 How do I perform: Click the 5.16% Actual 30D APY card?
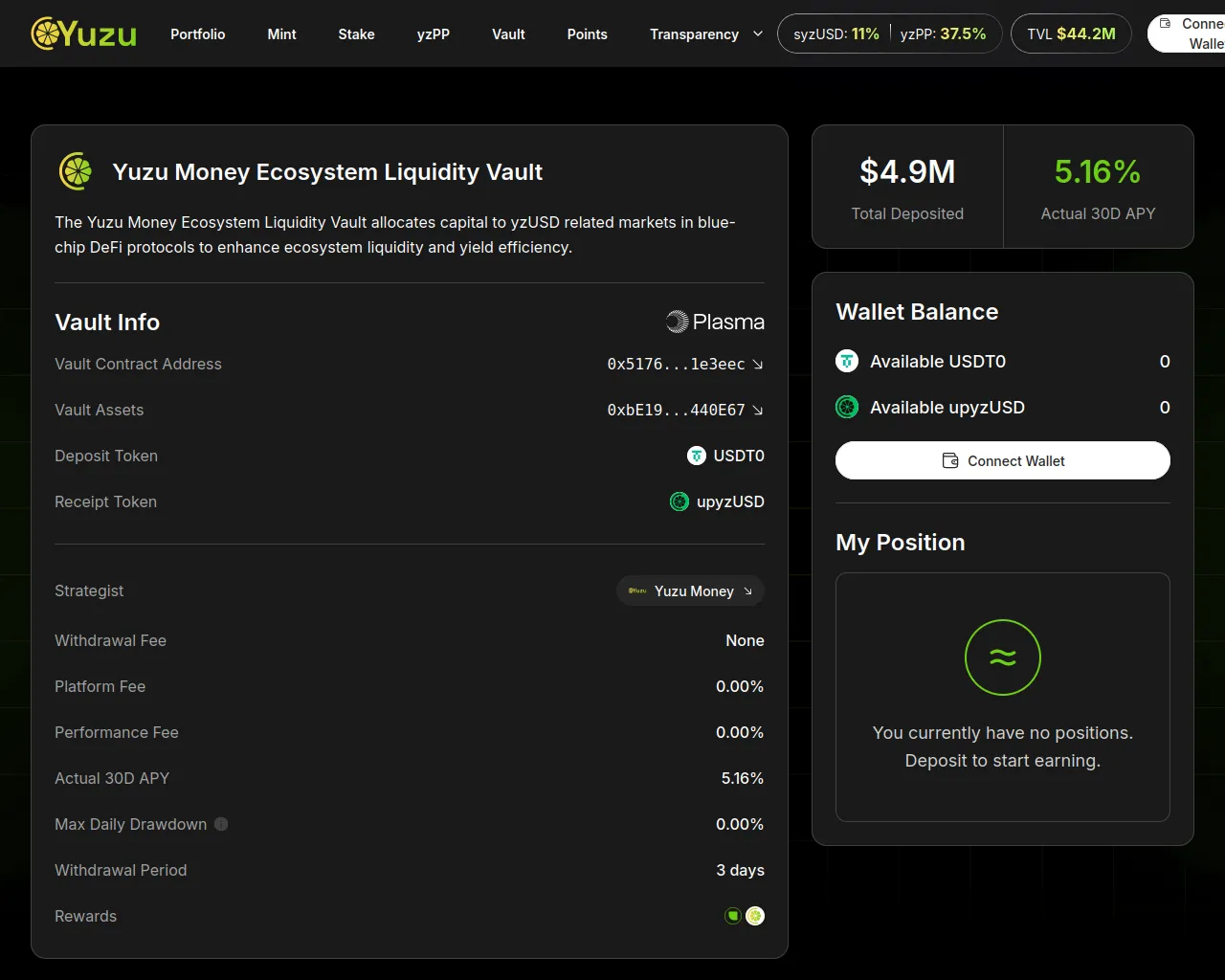[x=1098, y=187]
